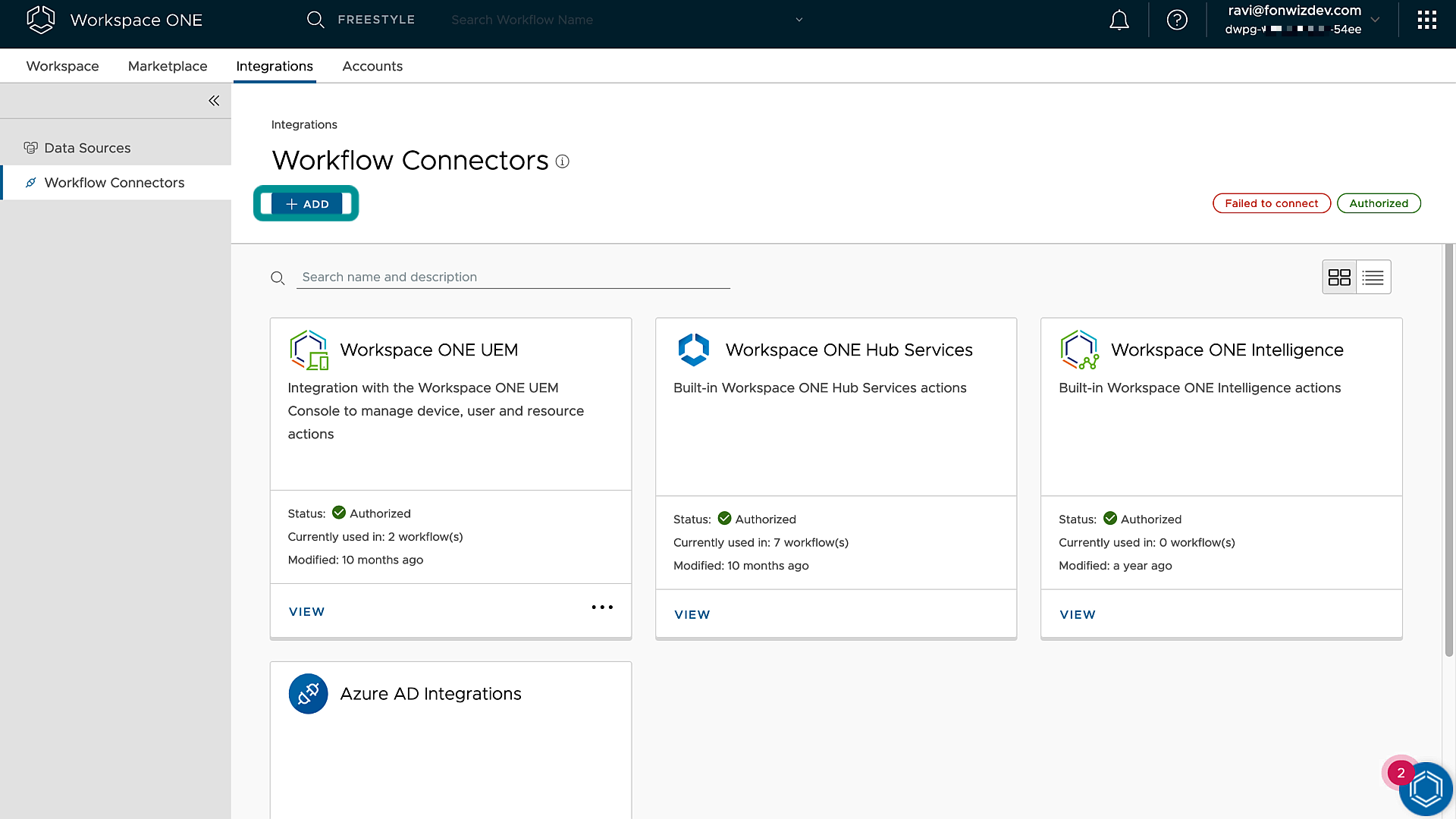This screenshot has height=819, width=1456.
Task: Switch to the Marketplace tab
Action: pos(168,66)
